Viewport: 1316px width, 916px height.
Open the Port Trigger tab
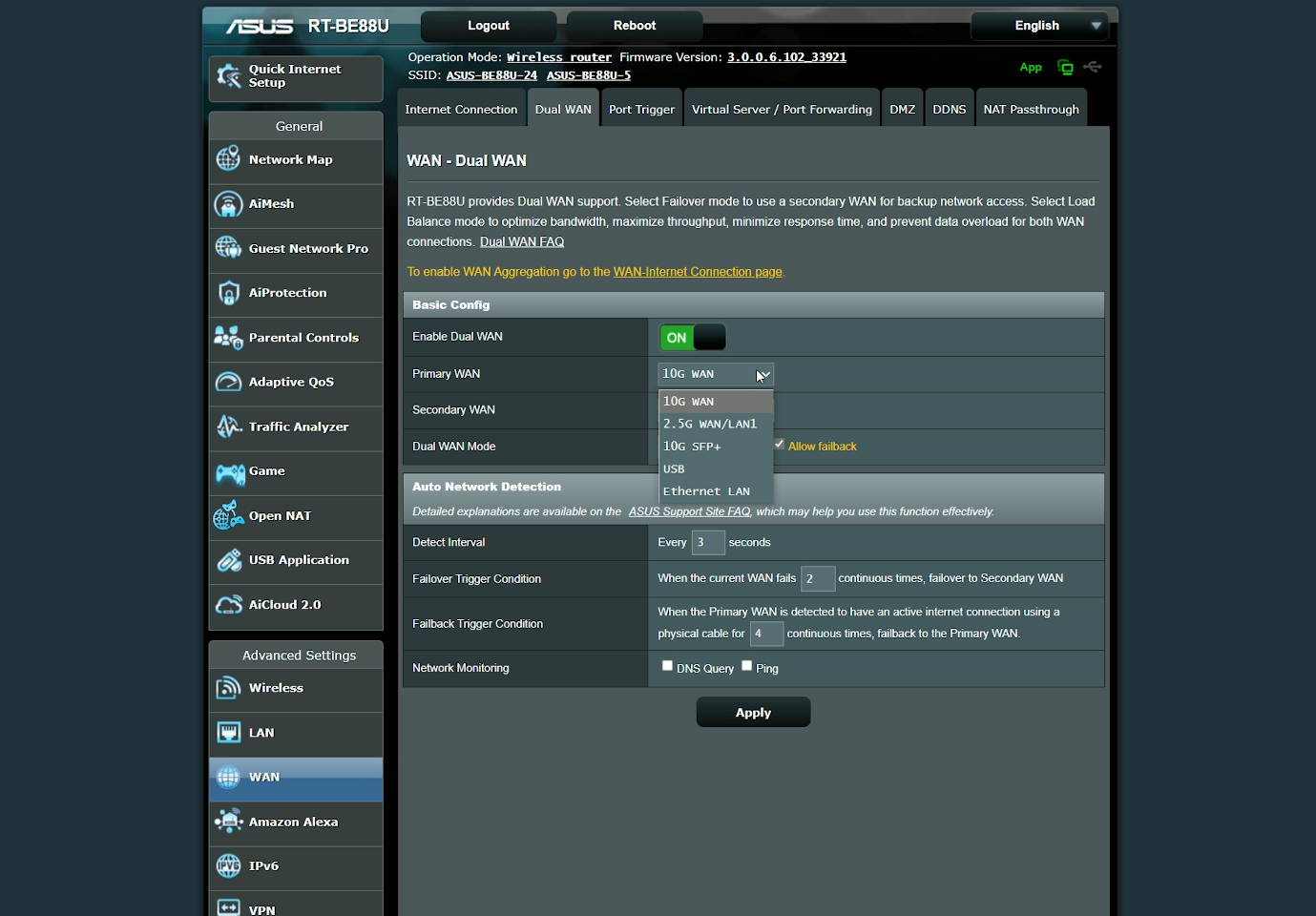click(641, 109)
